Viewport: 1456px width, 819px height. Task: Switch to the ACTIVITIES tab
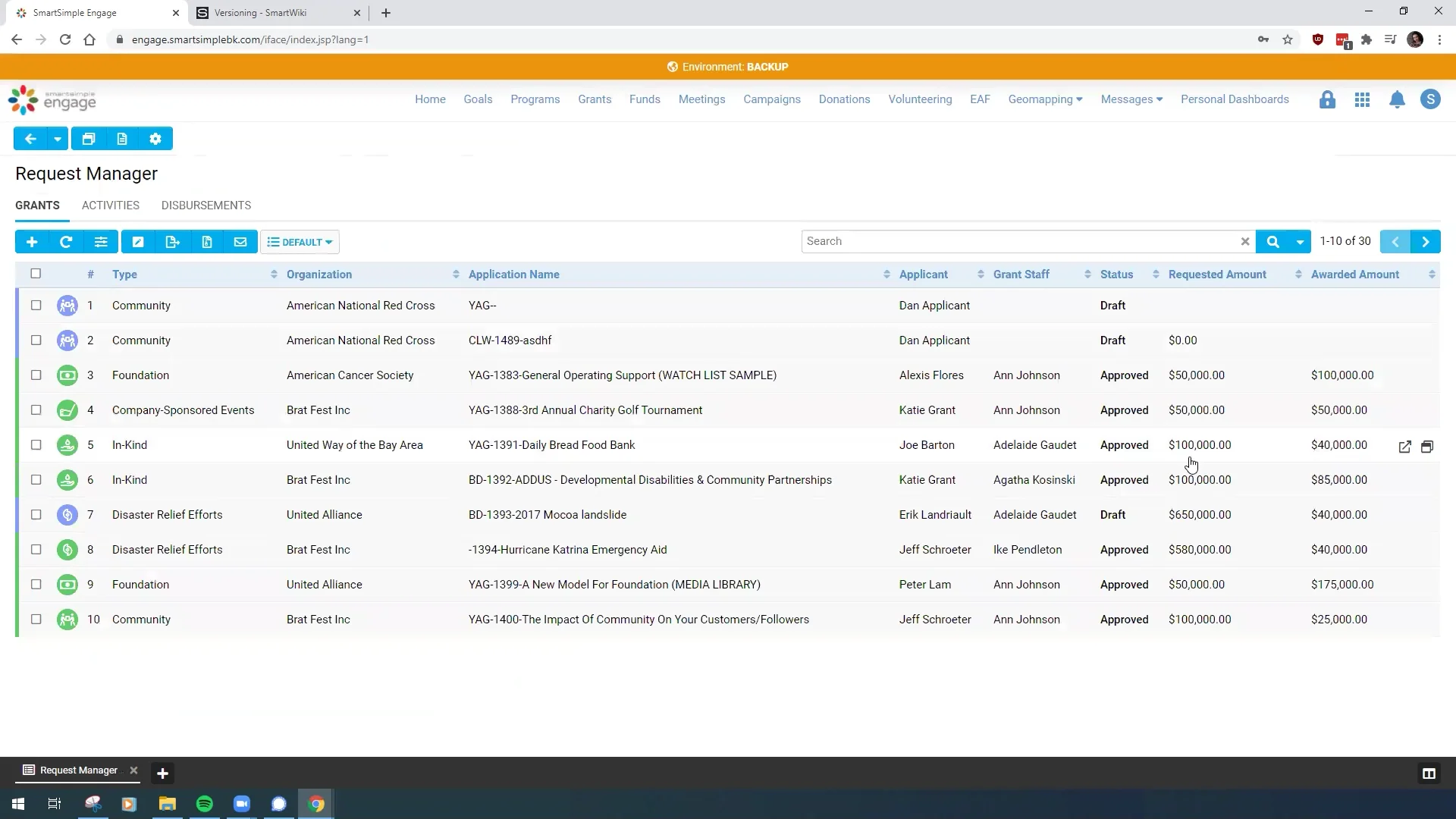pyautogui.click(x=110, y=206)
